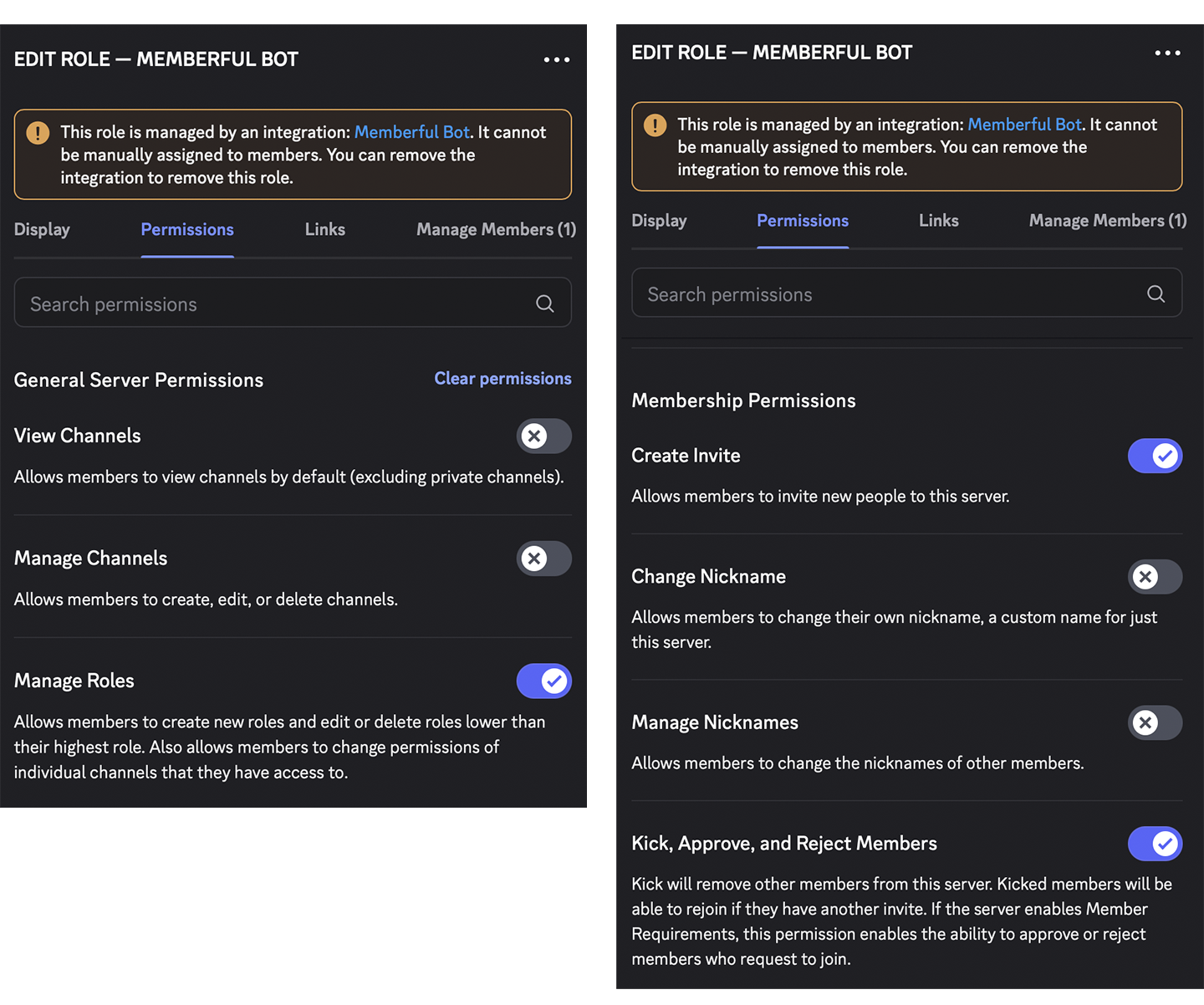Select Permissions tab in right panel
Screen dimensions: 1204x1005
(803, 221)
